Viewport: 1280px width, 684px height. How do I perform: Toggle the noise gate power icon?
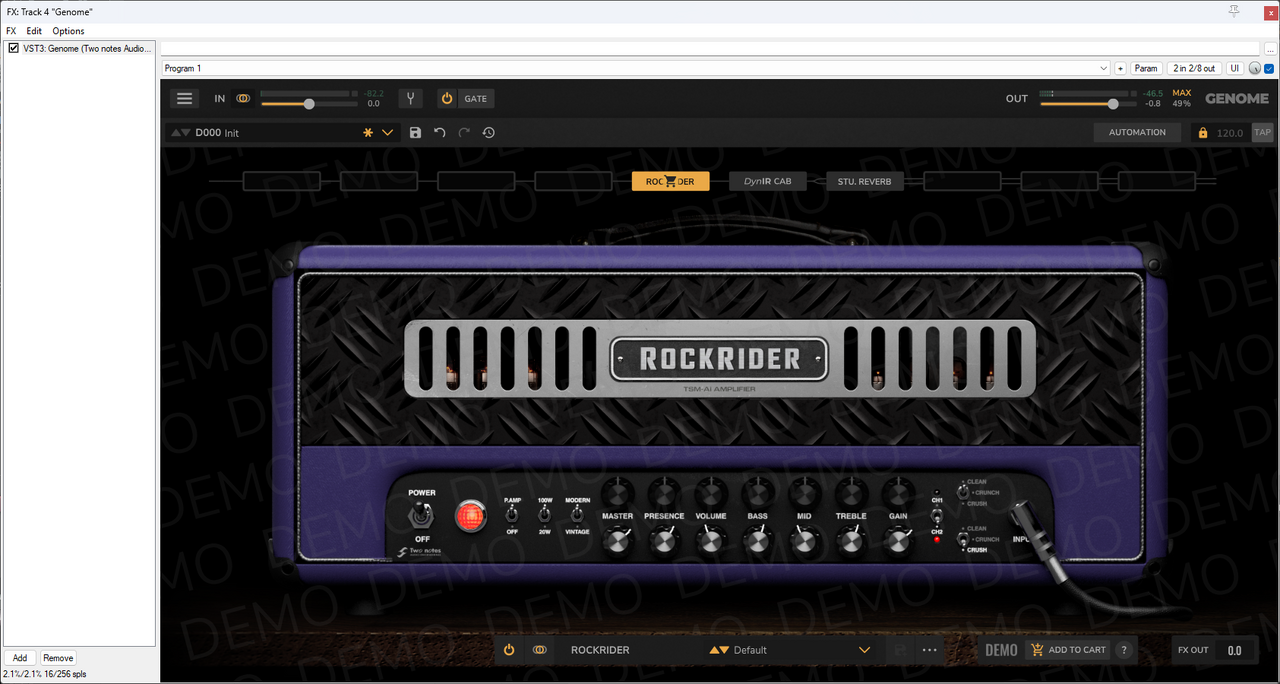[447, 99]
